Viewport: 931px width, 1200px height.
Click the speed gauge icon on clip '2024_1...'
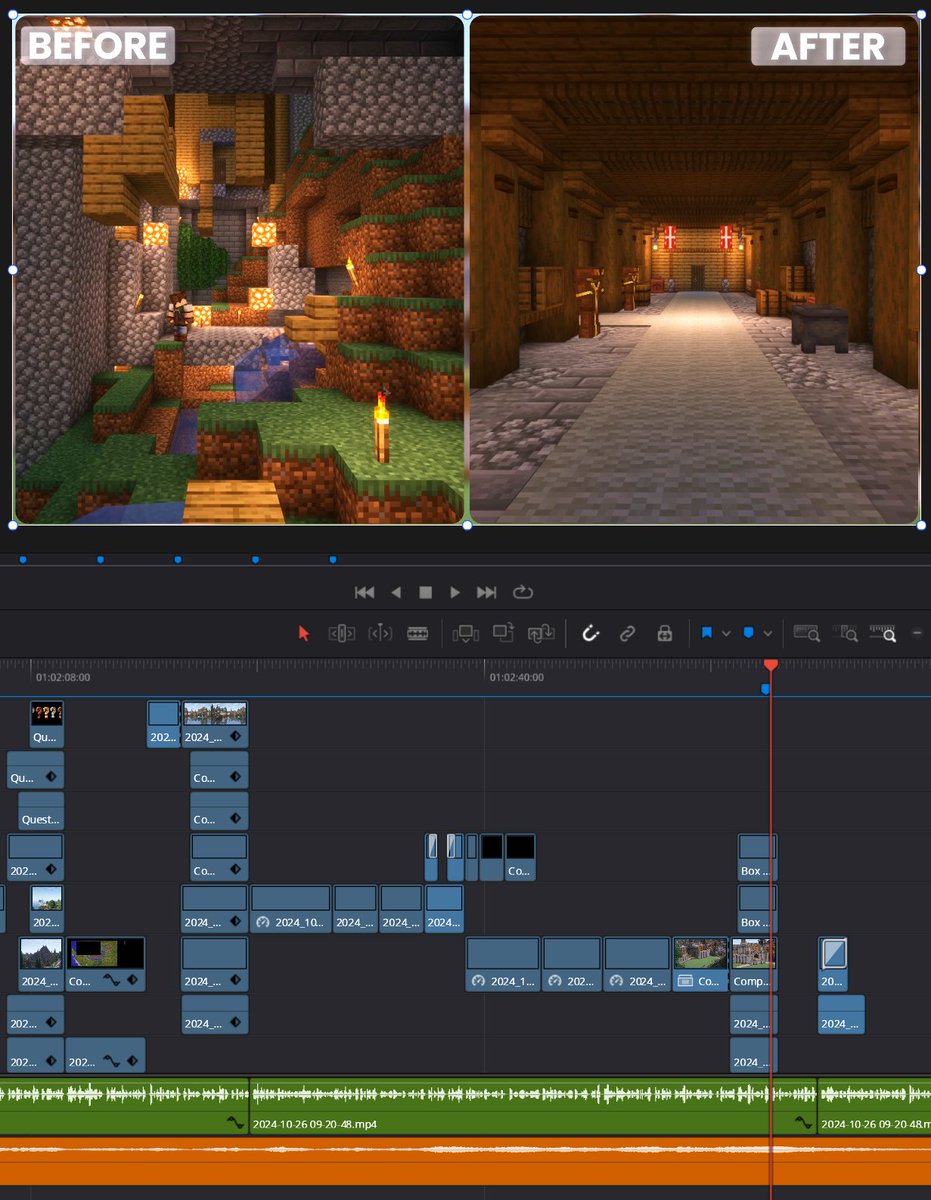478,982
